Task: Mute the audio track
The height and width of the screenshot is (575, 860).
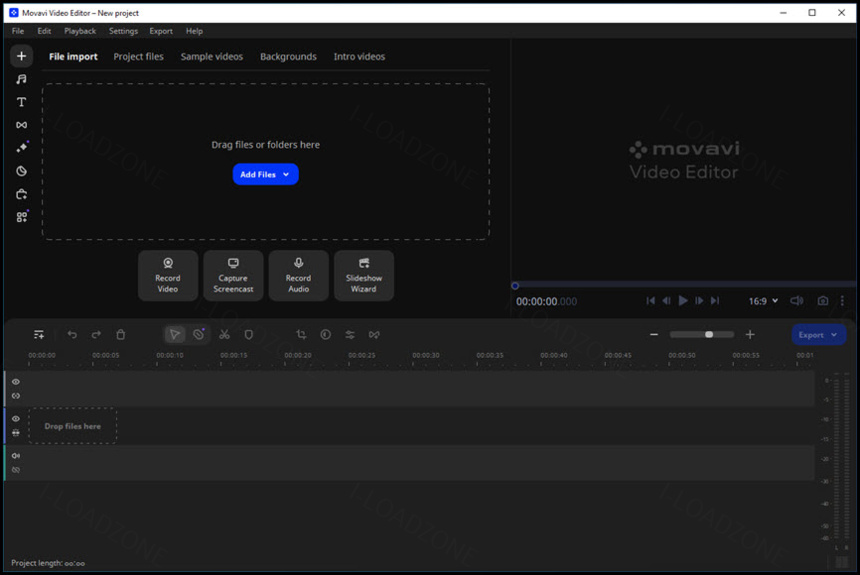Action: (x=16, y=456)
